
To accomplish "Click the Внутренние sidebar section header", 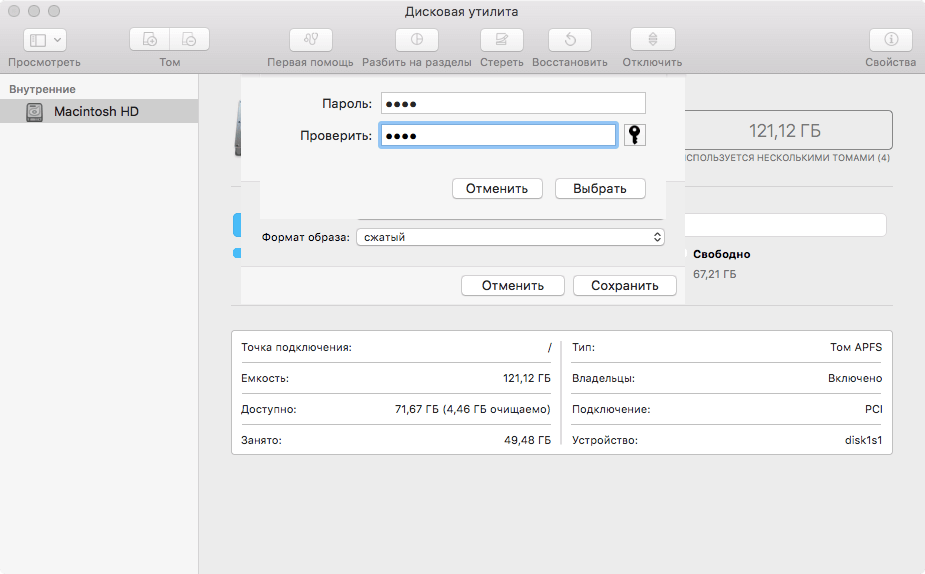I will pos(42,89).
